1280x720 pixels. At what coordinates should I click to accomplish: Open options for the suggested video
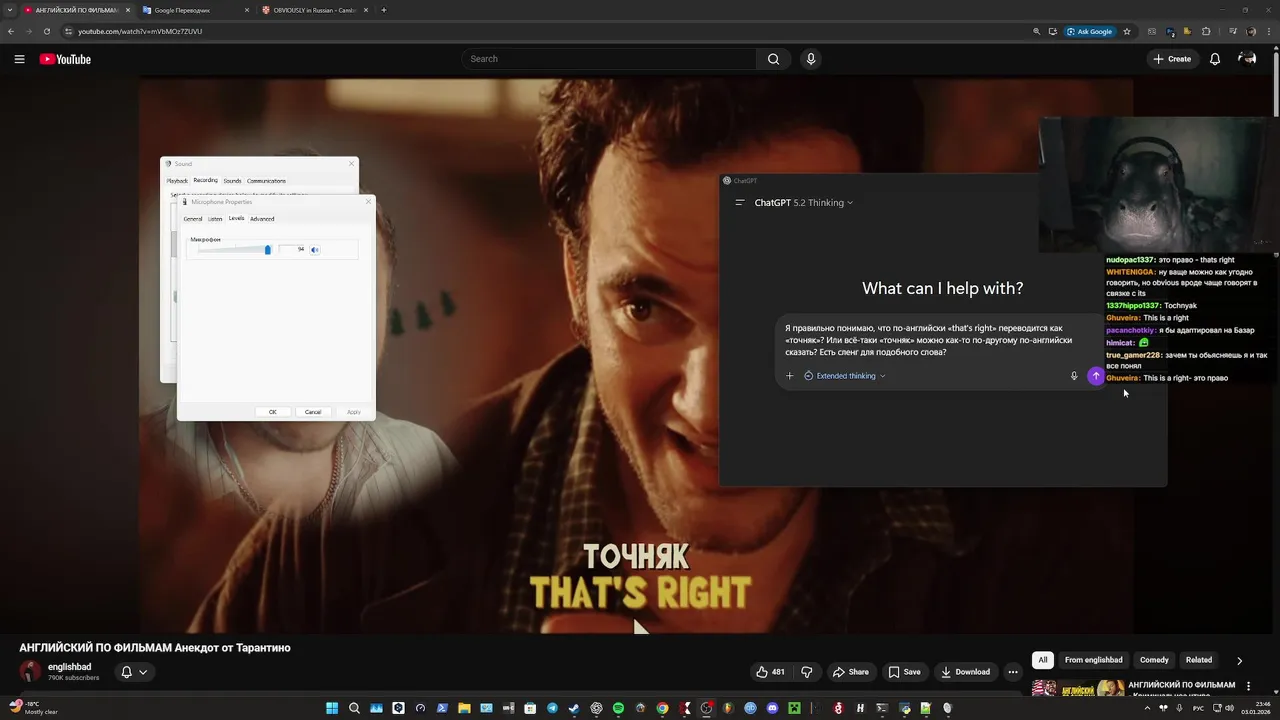pos(1248,686)
